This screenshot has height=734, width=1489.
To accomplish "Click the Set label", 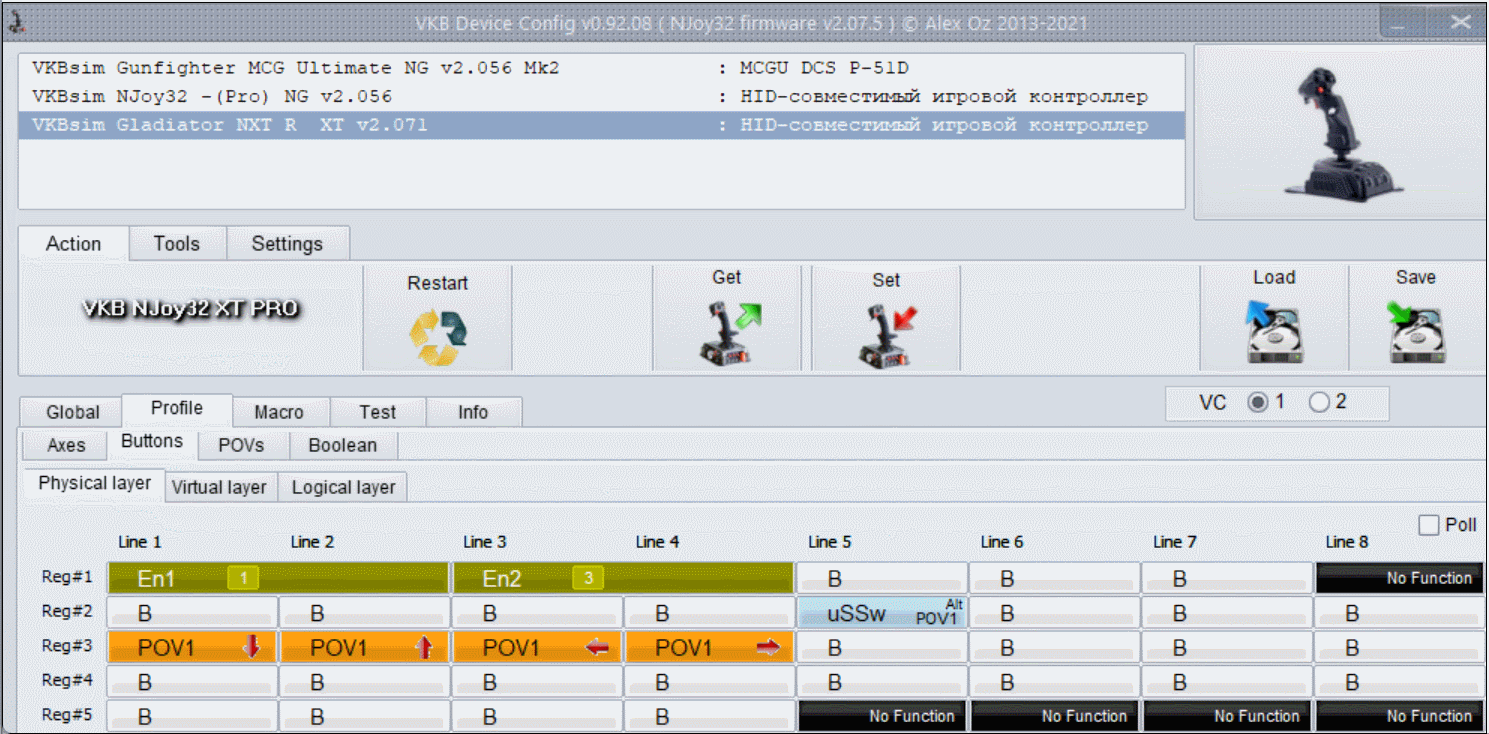I will tap(886, 281).
